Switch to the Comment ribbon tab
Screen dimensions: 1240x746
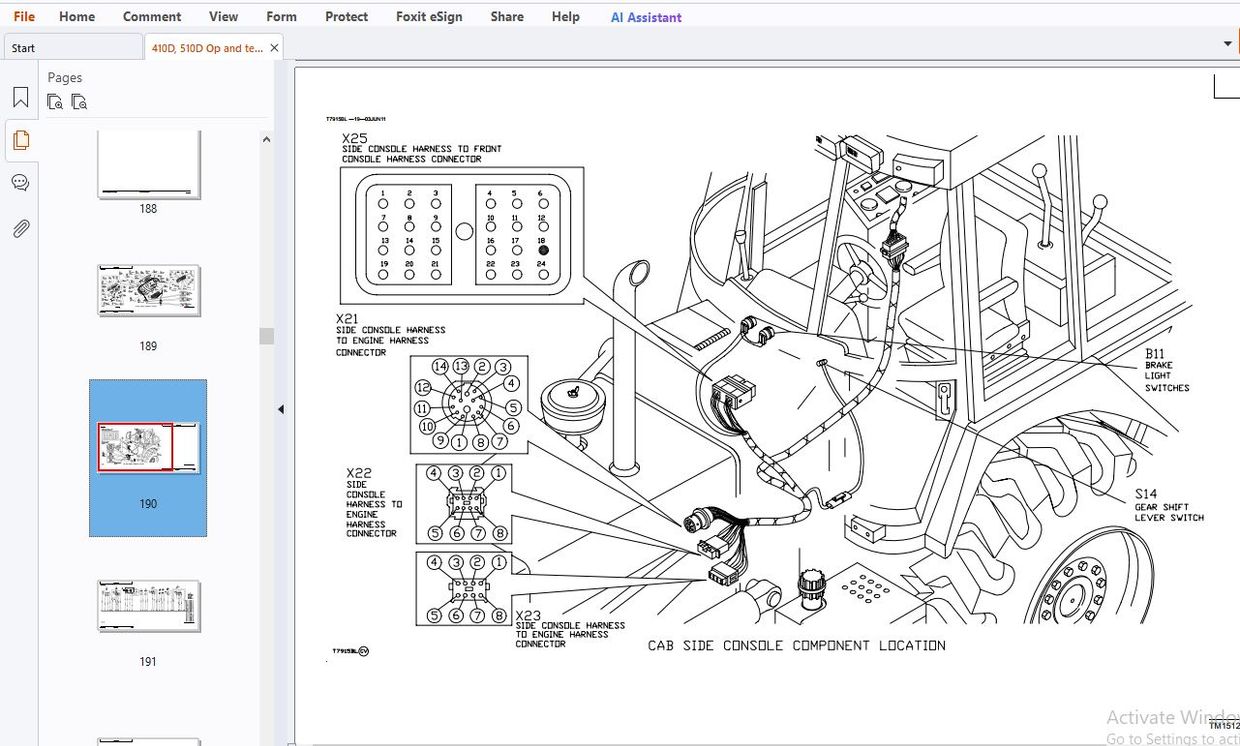tap(152, 17)
